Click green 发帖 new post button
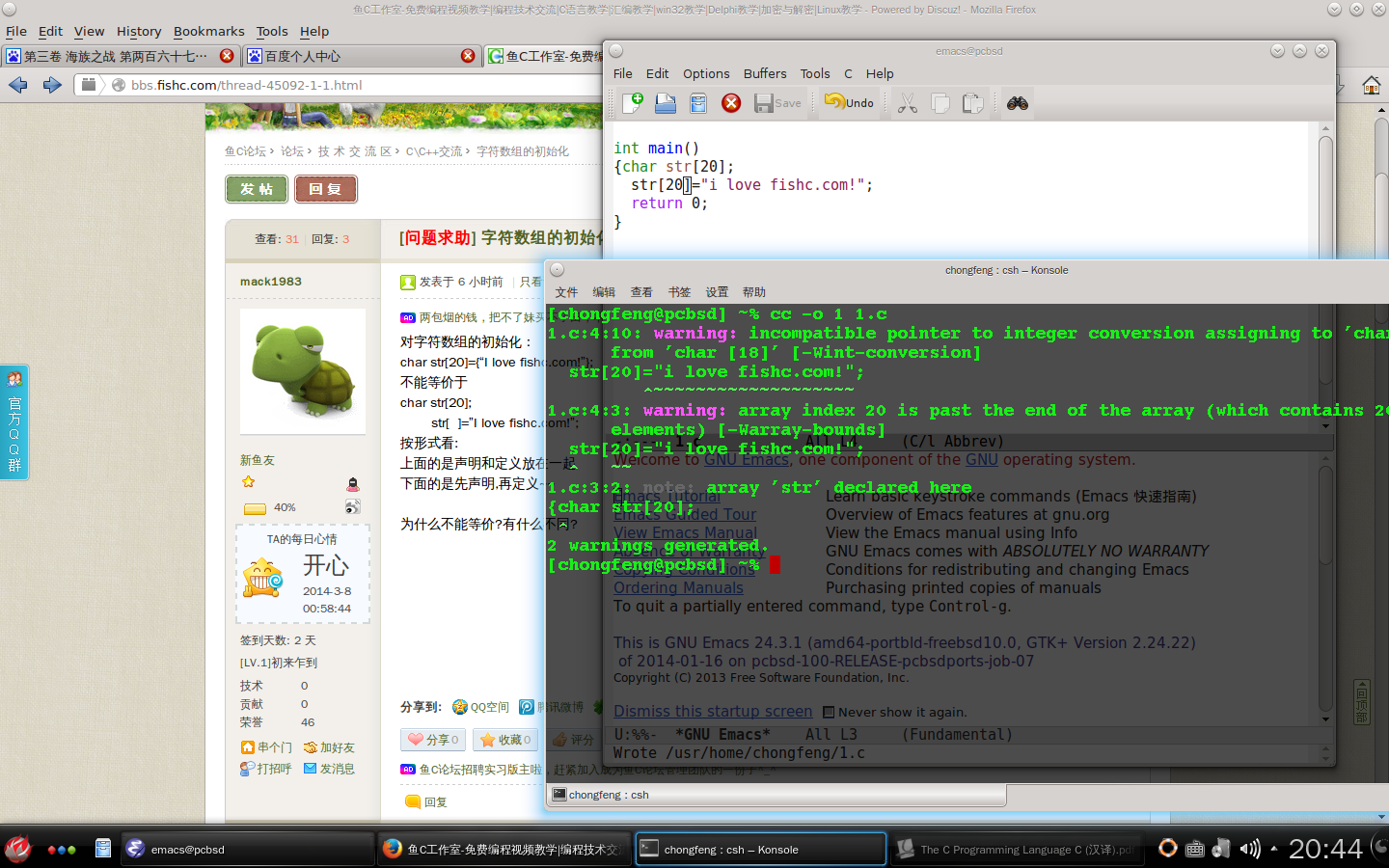The width and height of the screenshot is (1389, 868). tap(257, 189)
